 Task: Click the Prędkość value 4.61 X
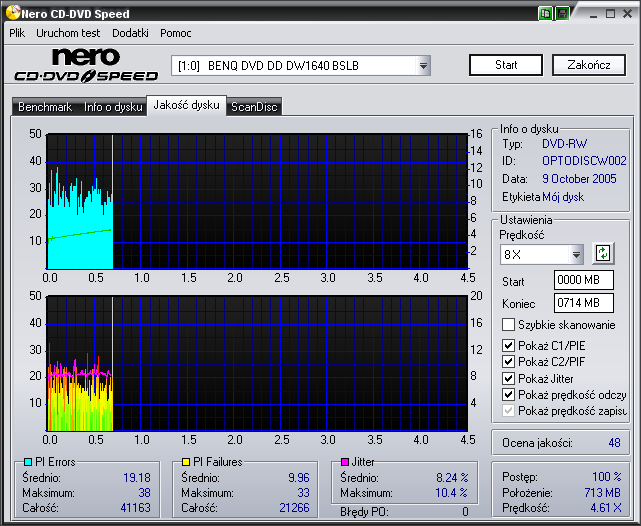(606, 508)
